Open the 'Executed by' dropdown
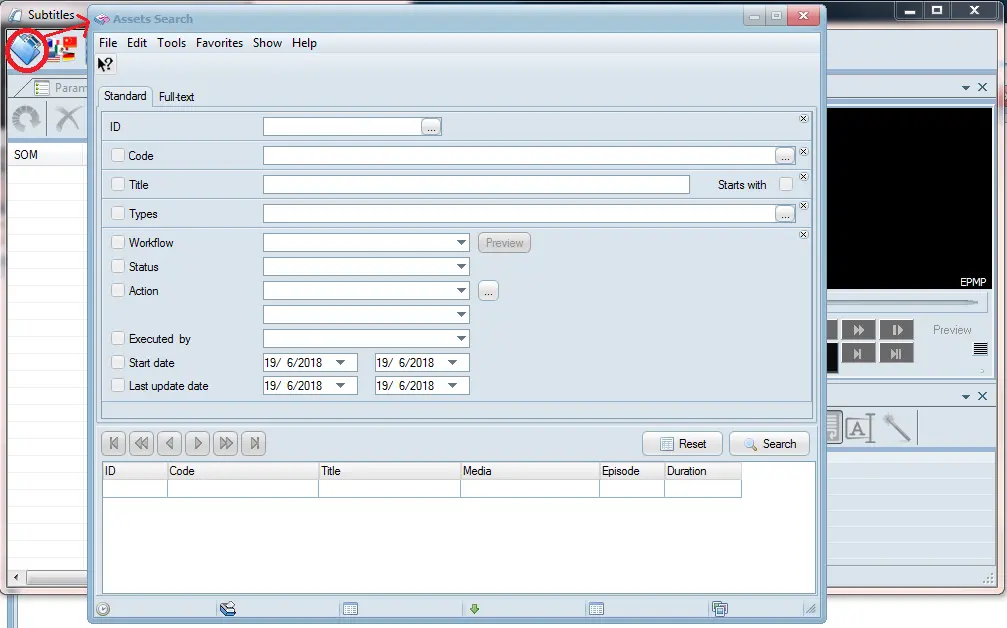Image resolution: width=1007 pixels, height=628 pixels. coord(460,339)
